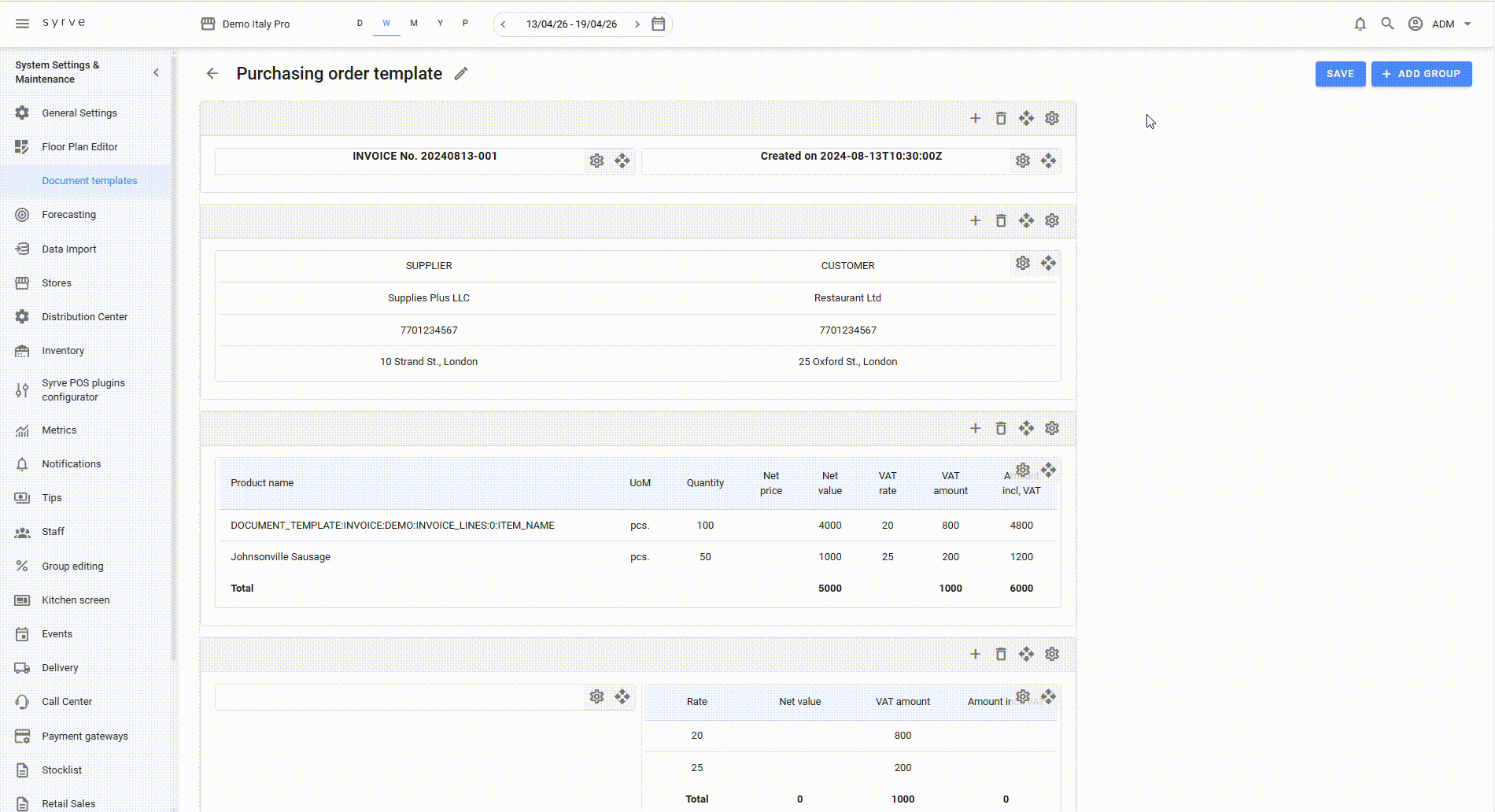The image size is (1495, 812).
Task: Select the 'Johnsonville Sausage' product cell
Action: [x=280, y=557]
